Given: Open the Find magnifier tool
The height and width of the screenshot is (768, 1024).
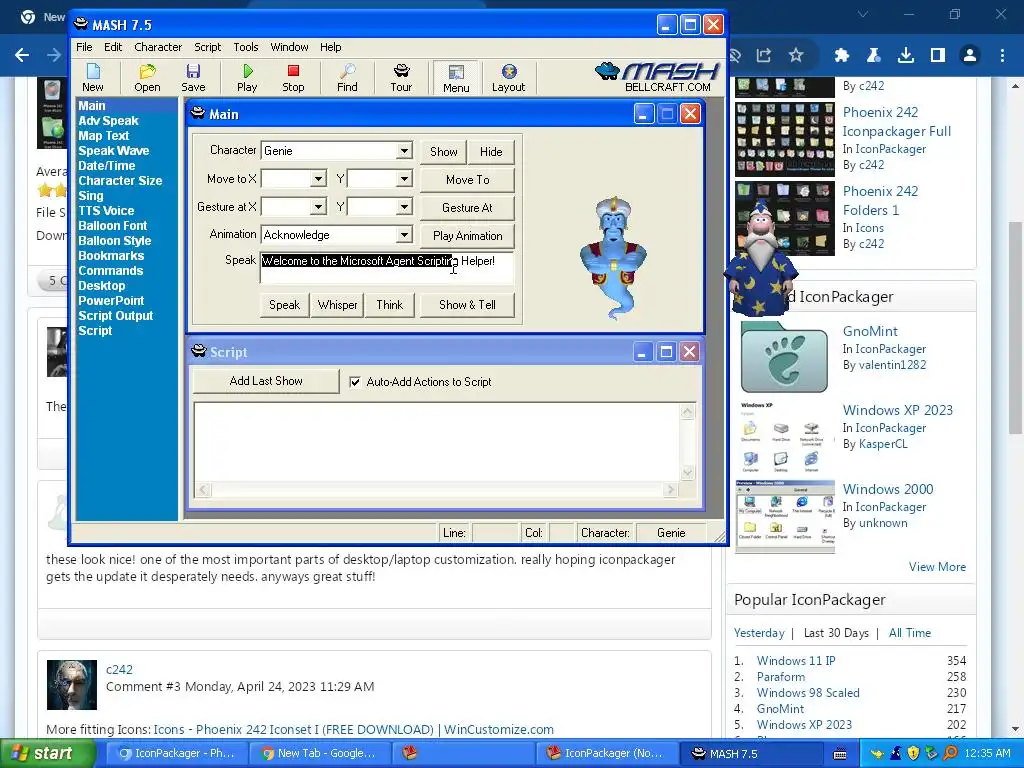Looking at the screenshot, I should pos(347,78).
